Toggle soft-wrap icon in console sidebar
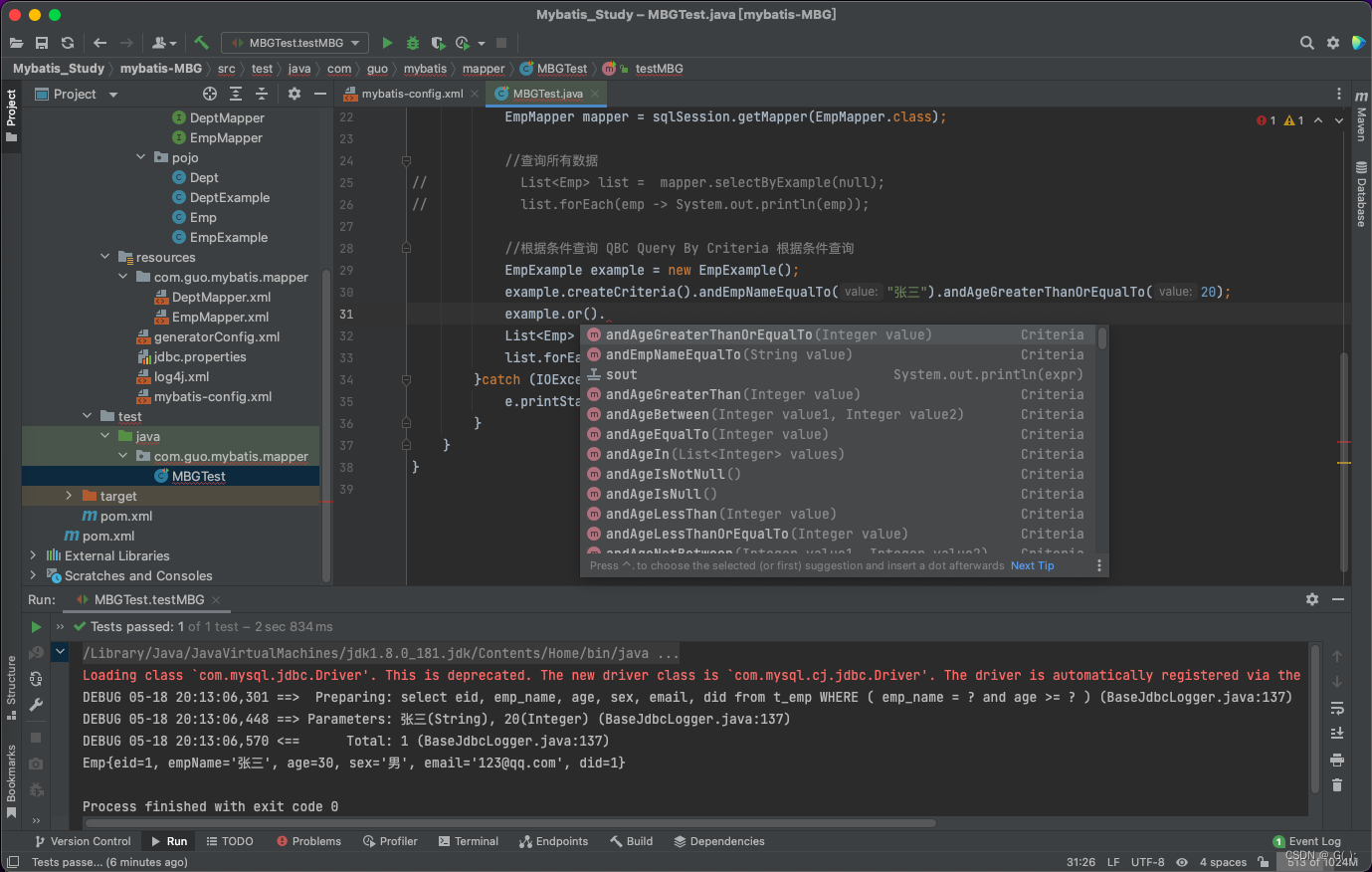The height and width of the screenshot is (872, 1372). pos(1337,708)
